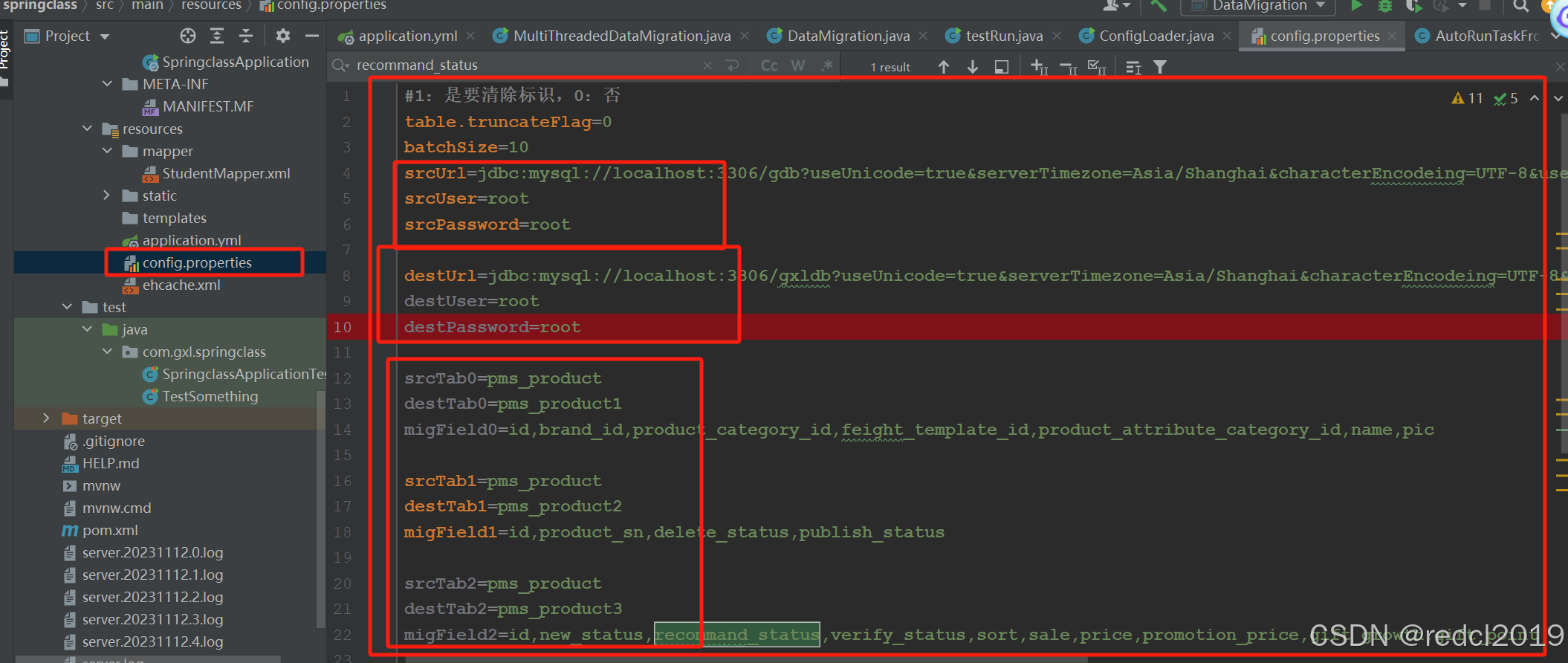Collapse the mapper folder

click(x=108, y=151)
